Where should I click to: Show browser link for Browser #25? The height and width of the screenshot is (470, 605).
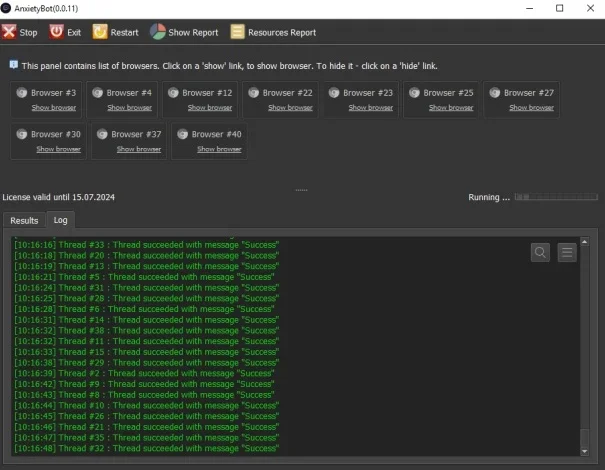click(451, 108)
